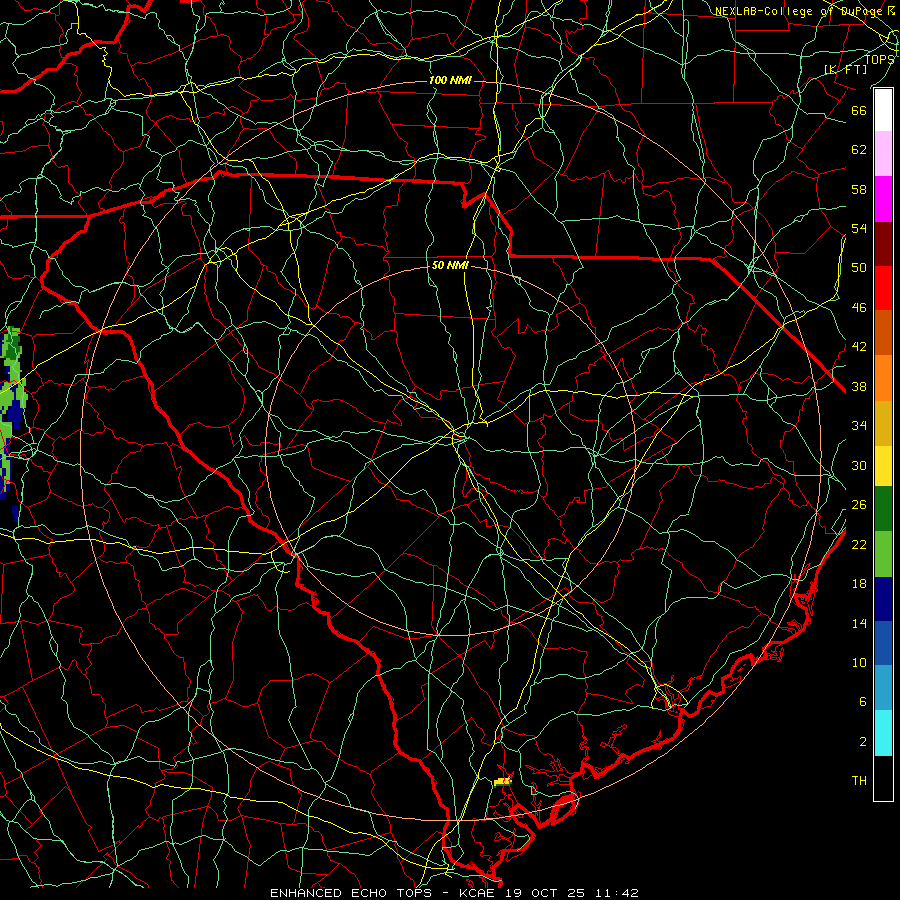
Task: Click the light blue legend swatch
Action: 883,688
